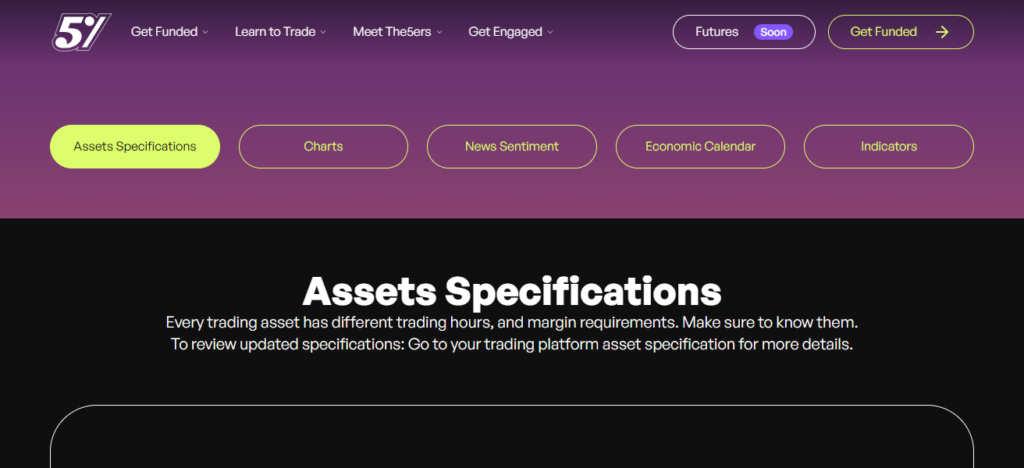Expand the Get Engaged chevron
Viewport: 1024px width, 468px height.
point(551,33)
